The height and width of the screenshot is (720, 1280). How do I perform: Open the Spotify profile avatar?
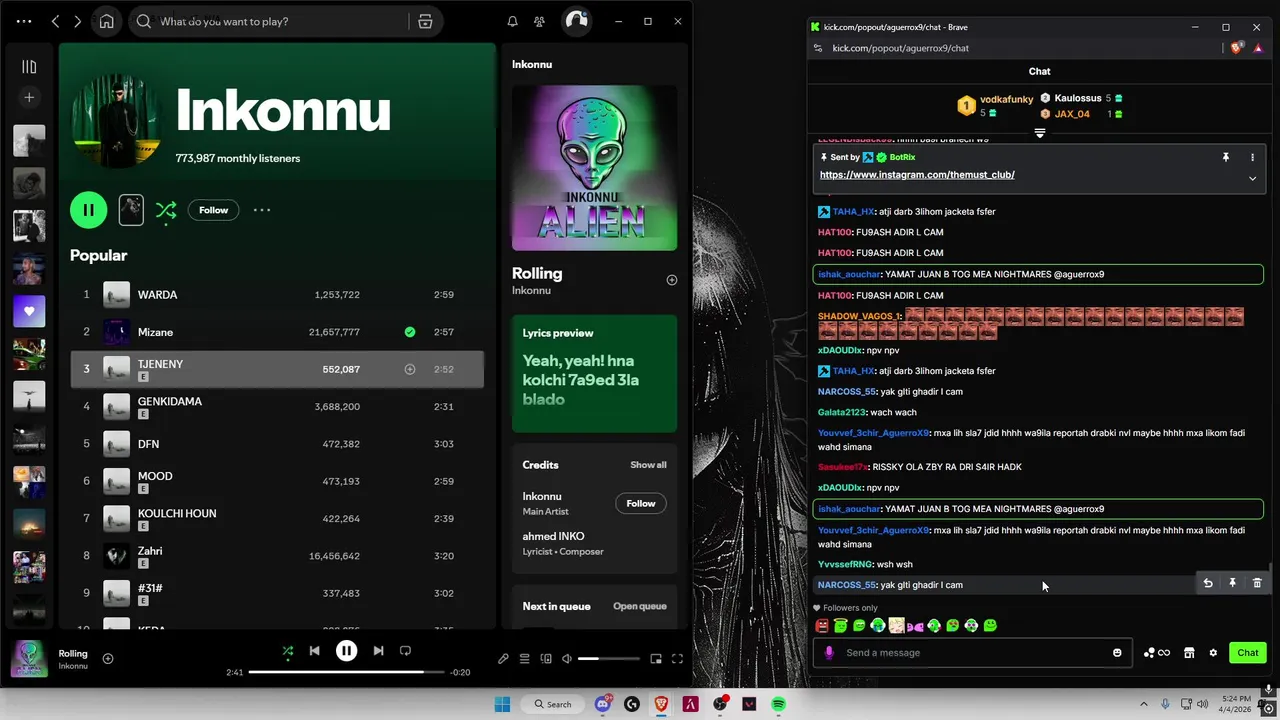click(577, 21)
